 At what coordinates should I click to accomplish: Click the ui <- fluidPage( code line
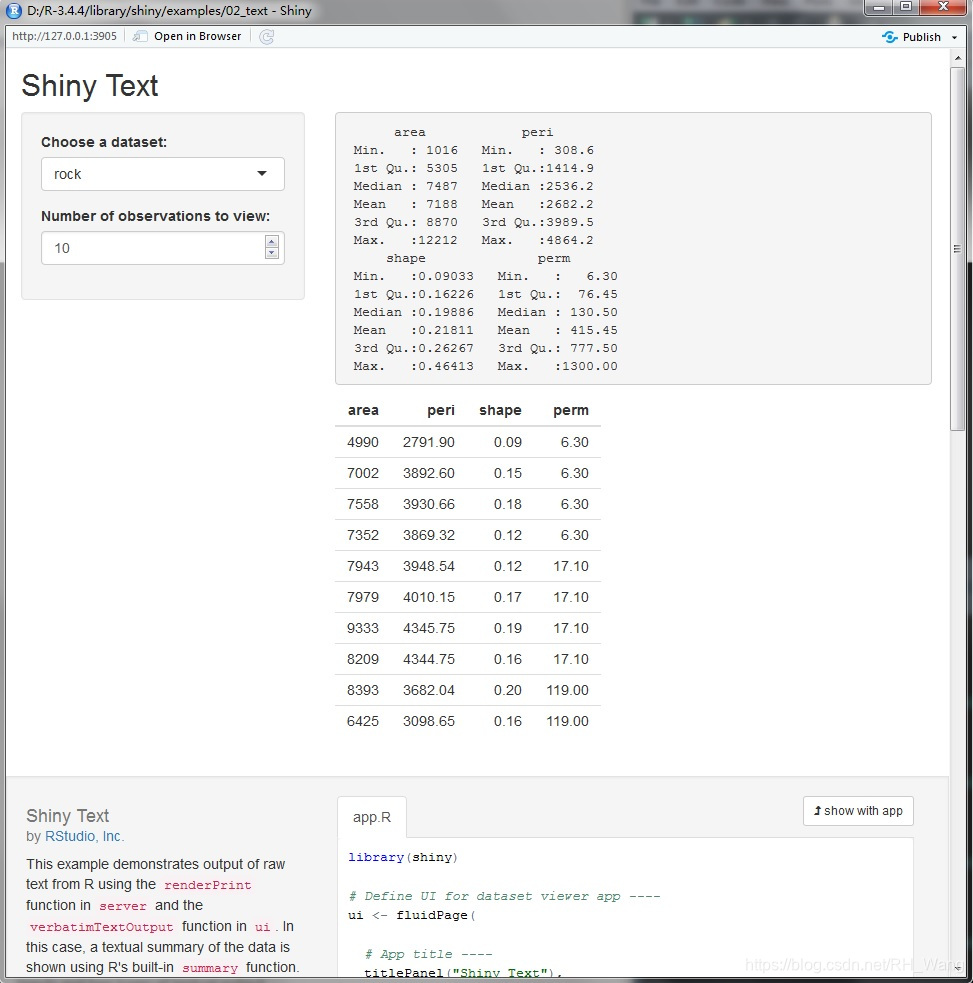(x=412, y=915)
